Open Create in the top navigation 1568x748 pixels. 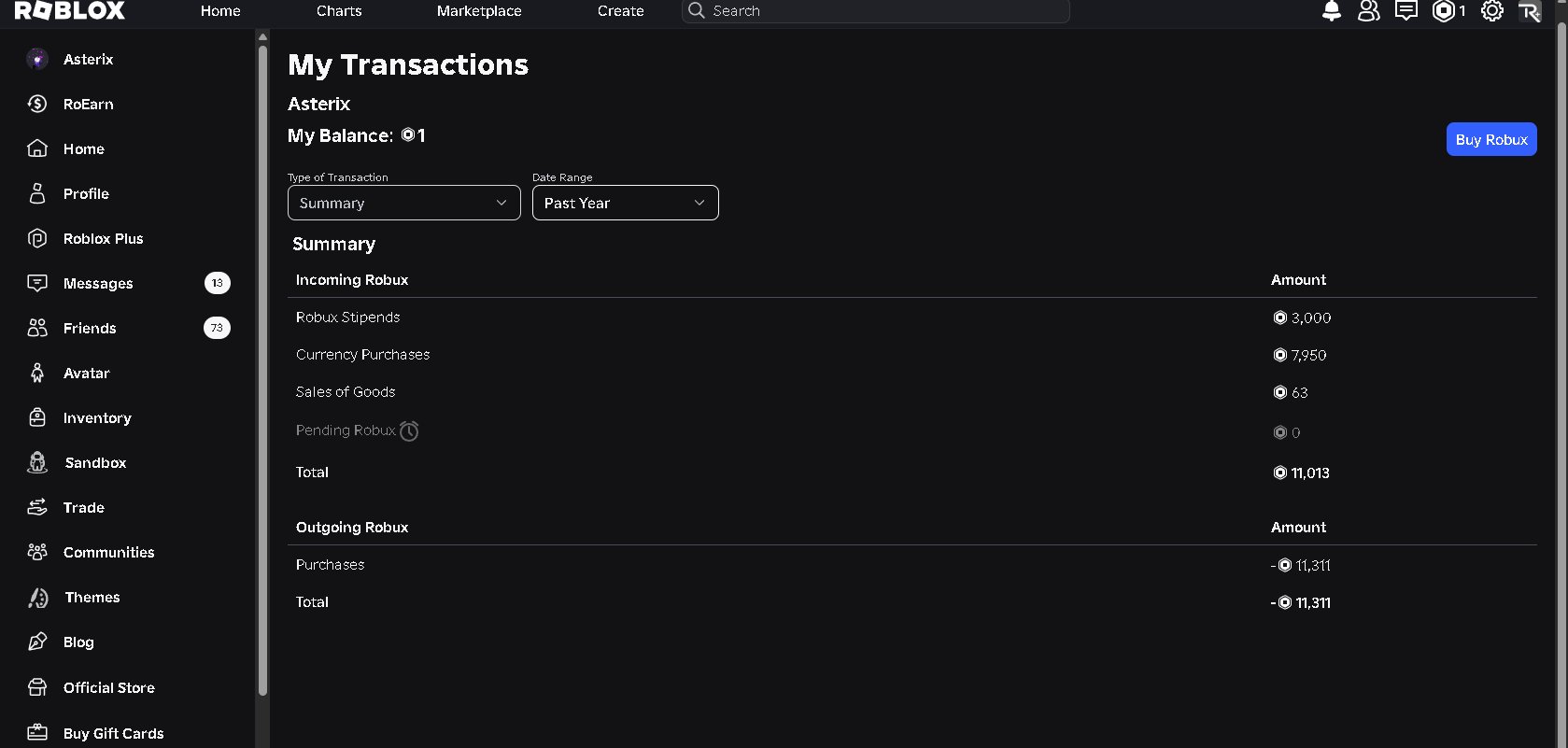coord(621,10)
